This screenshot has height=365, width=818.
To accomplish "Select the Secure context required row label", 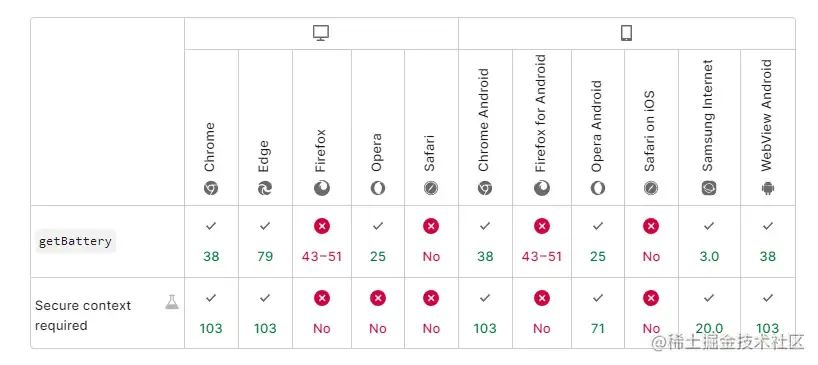I will [83, 315].
